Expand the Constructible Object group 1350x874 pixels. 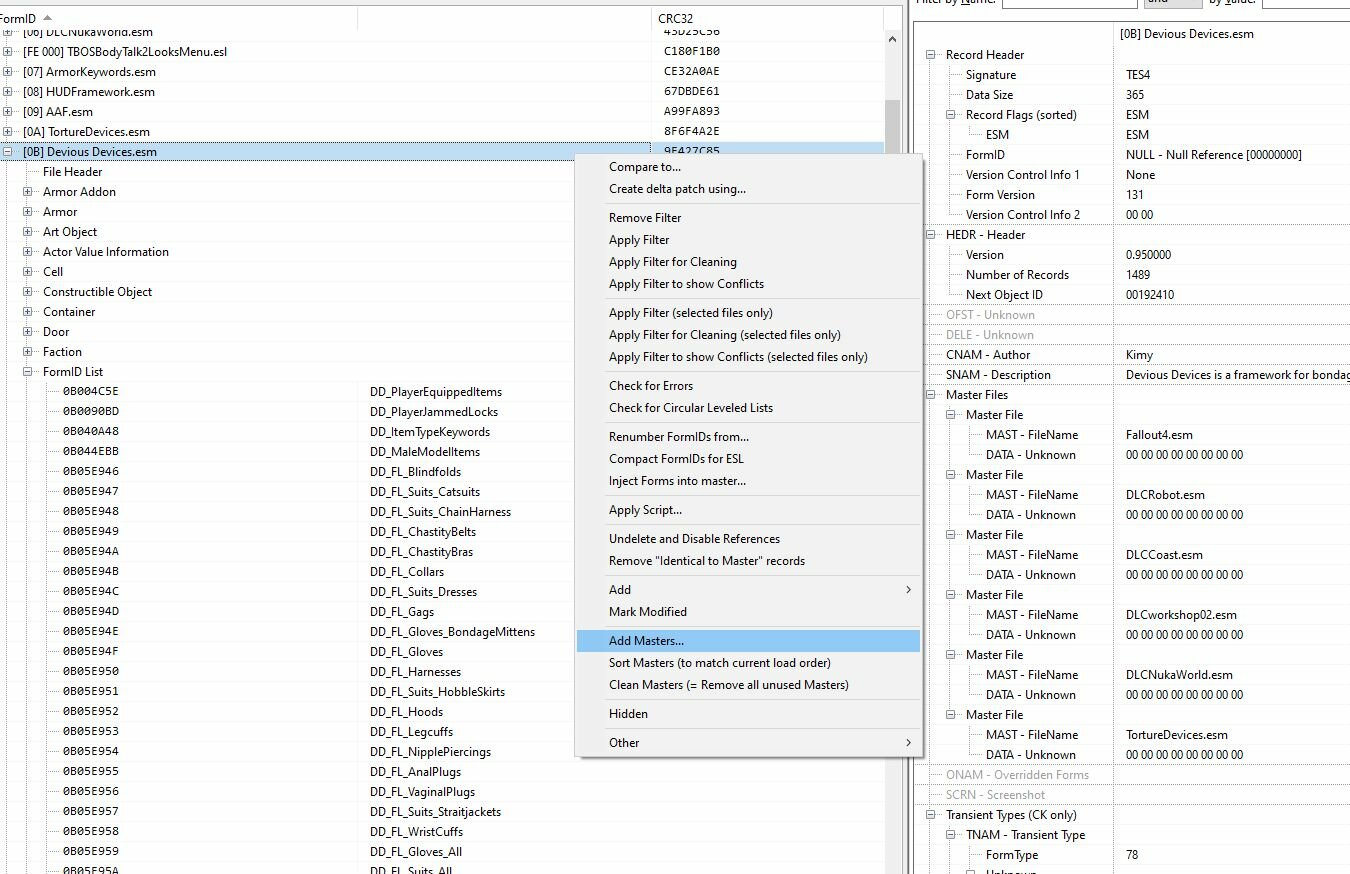point(28,292)
